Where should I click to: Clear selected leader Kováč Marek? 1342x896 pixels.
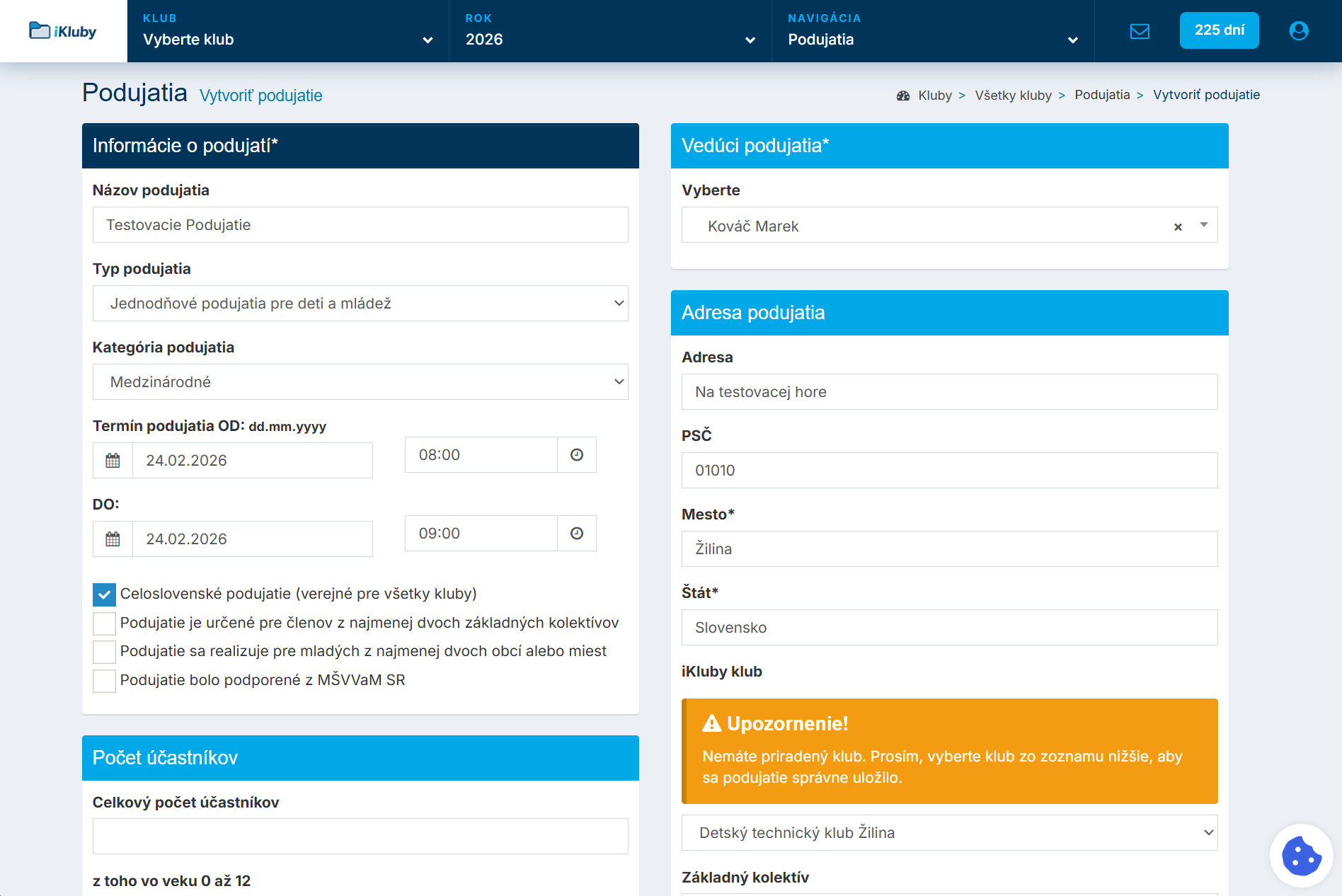pos(1178,227)
